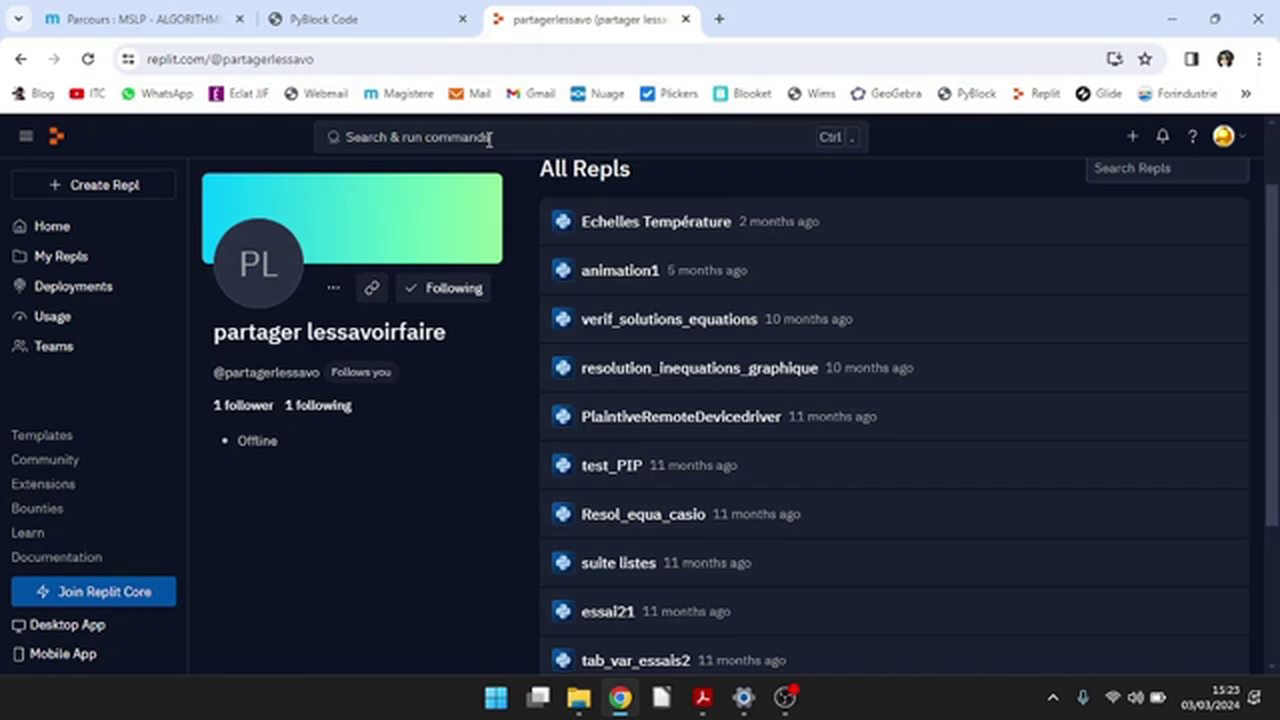Switch to the Parcours MSLP tab
Screen dimensions: 1280x720
point(140,19)
